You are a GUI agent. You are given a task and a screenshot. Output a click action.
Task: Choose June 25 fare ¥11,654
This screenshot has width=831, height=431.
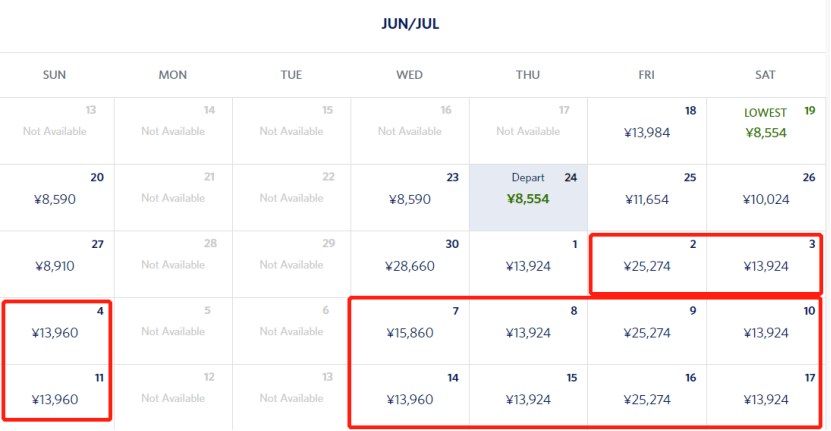pyautogui.click(x=646, y=198)
